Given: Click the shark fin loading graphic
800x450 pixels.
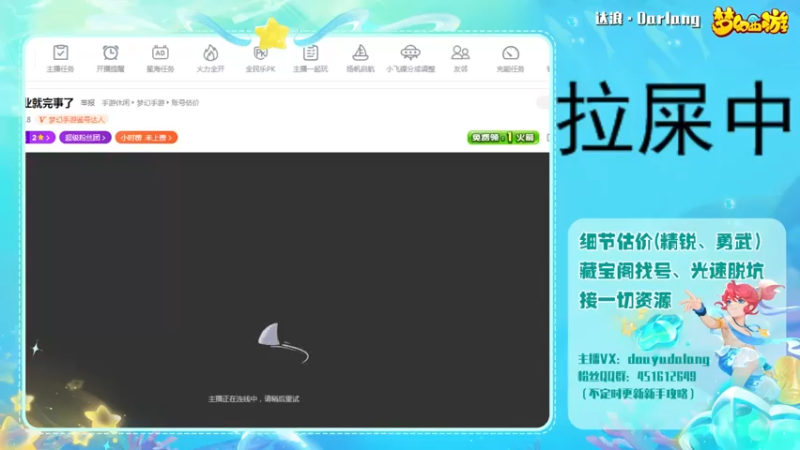Looking at the screenshot, I should tap(283, 342).
